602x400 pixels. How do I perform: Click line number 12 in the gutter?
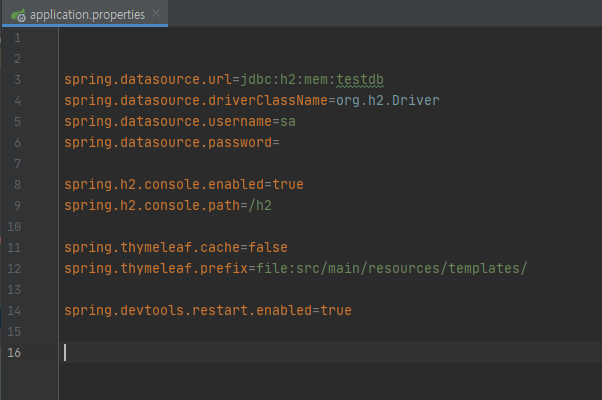coord(14,269)
